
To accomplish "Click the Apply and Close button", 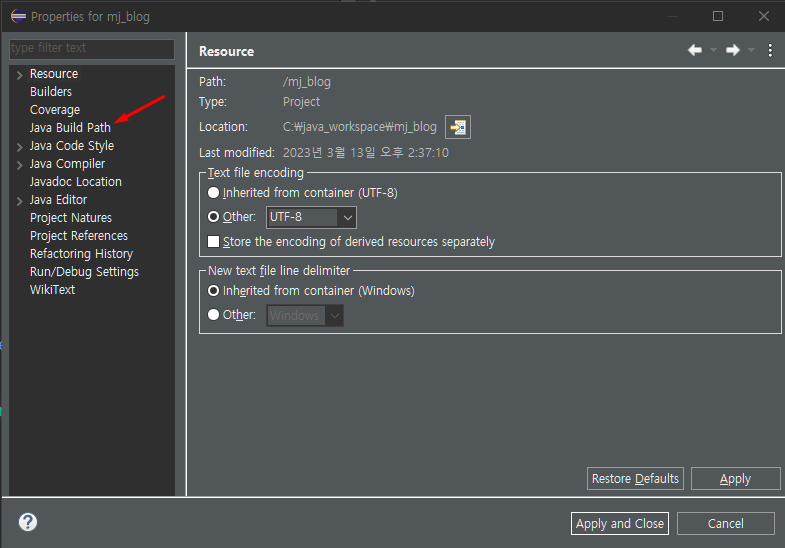I will (x=620, y=523).
